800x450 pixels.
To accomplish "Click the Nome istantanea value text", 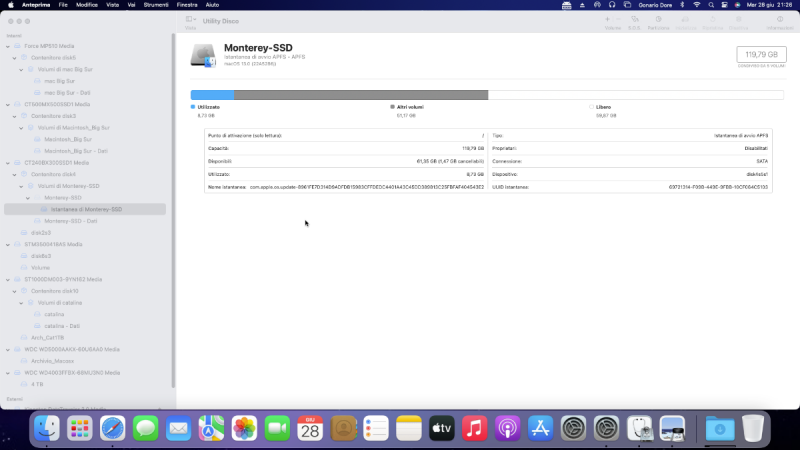I will 367,187.
